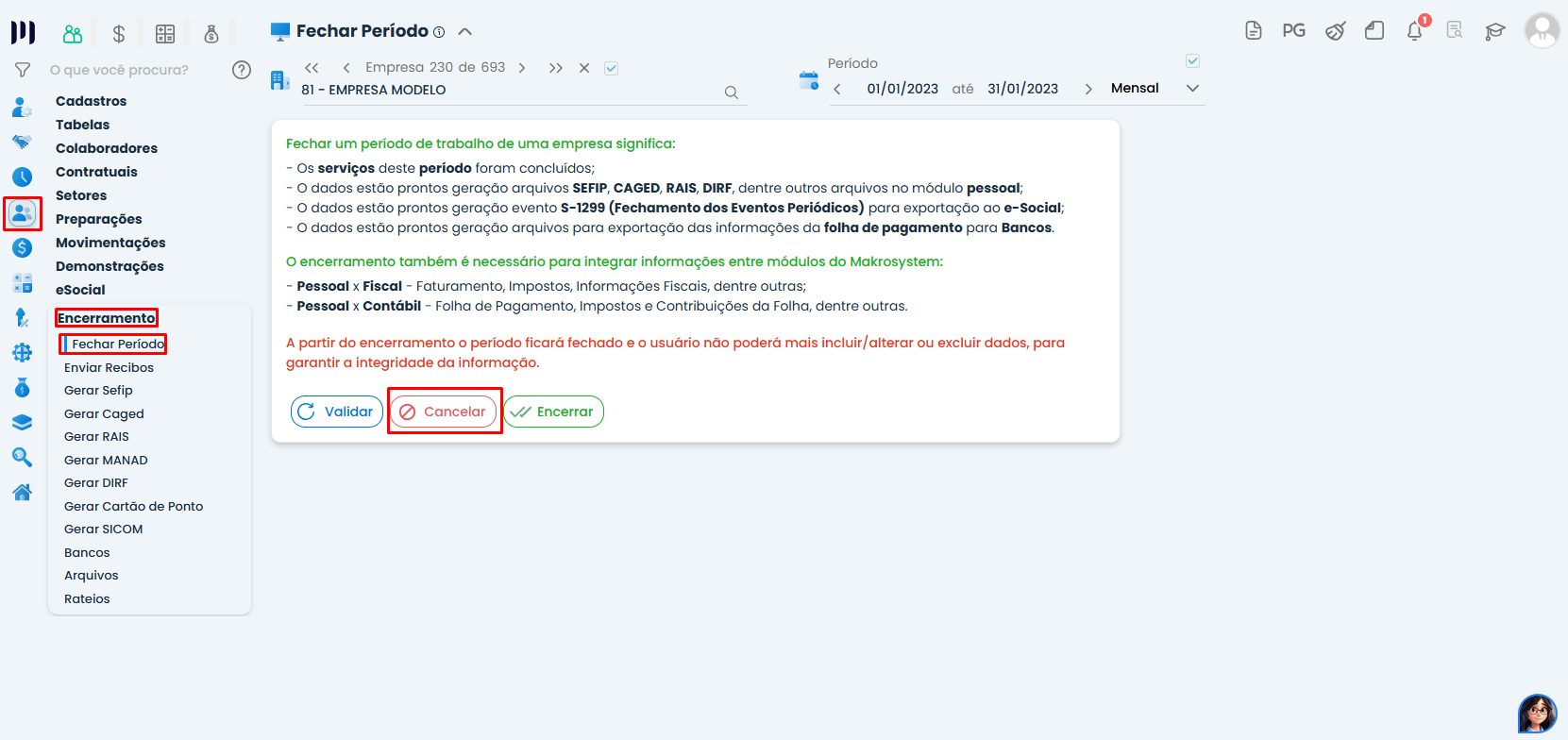The image size is (1568, 740).
Task: Go to the next period
Action: click(1088, 89)
